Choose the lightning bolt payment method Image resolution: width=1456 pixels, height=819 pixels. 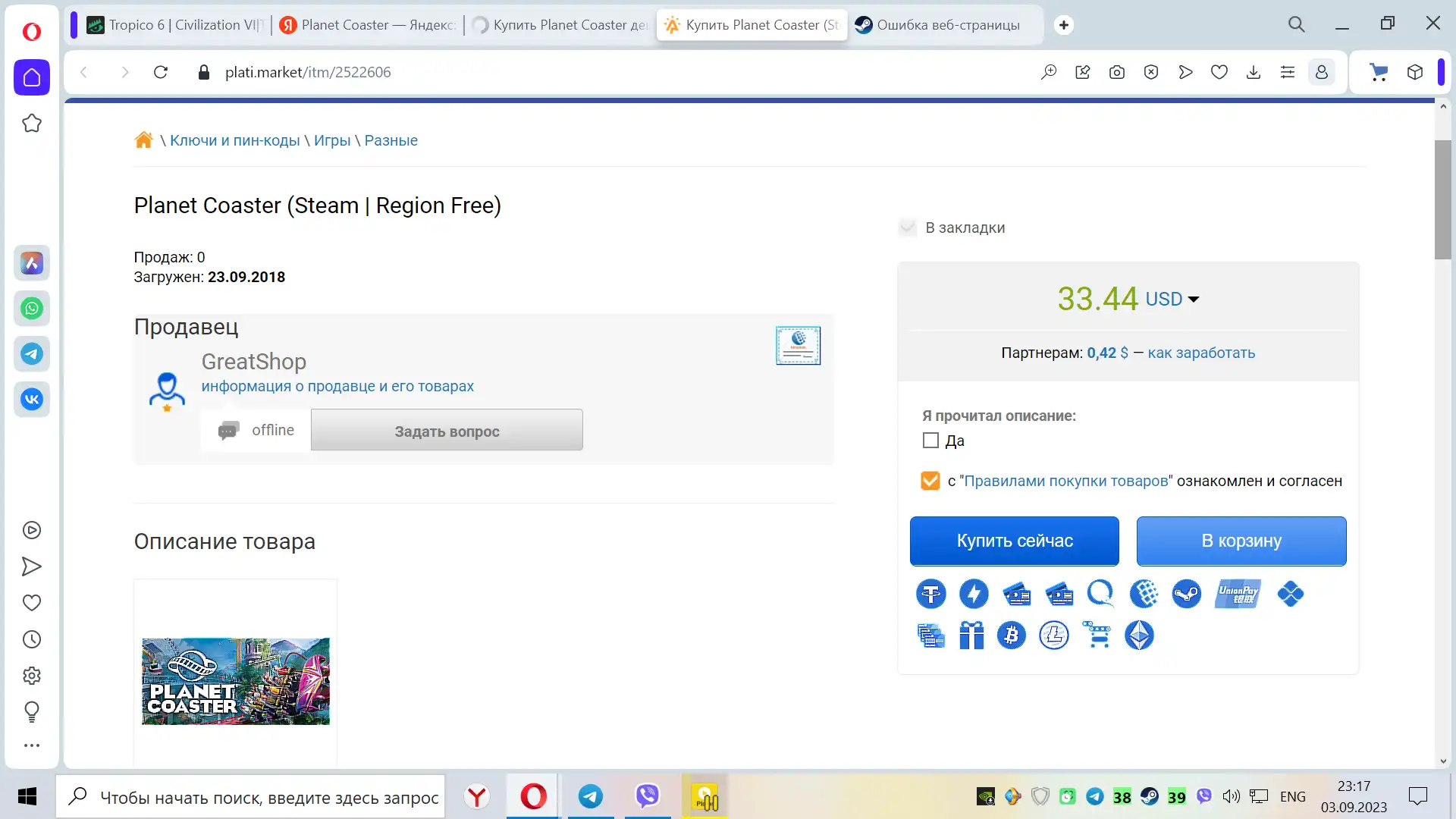(x=974, y=594)
